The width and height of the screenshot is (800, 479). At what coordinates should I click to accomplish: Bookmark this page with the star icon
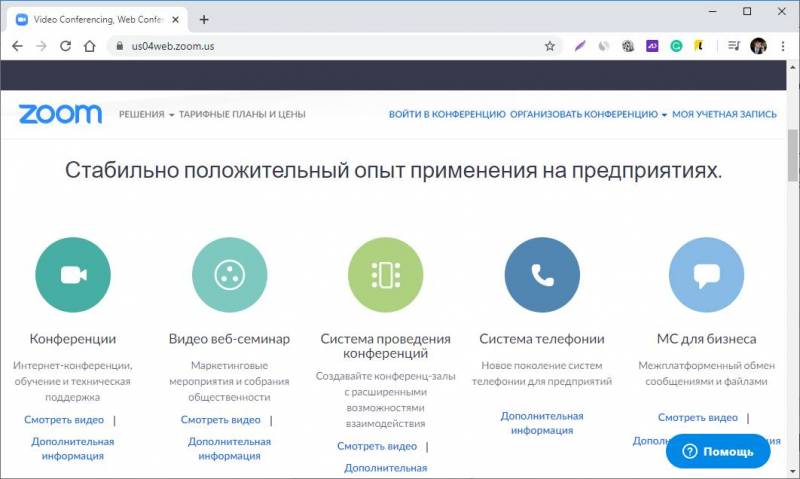[549, 46]
